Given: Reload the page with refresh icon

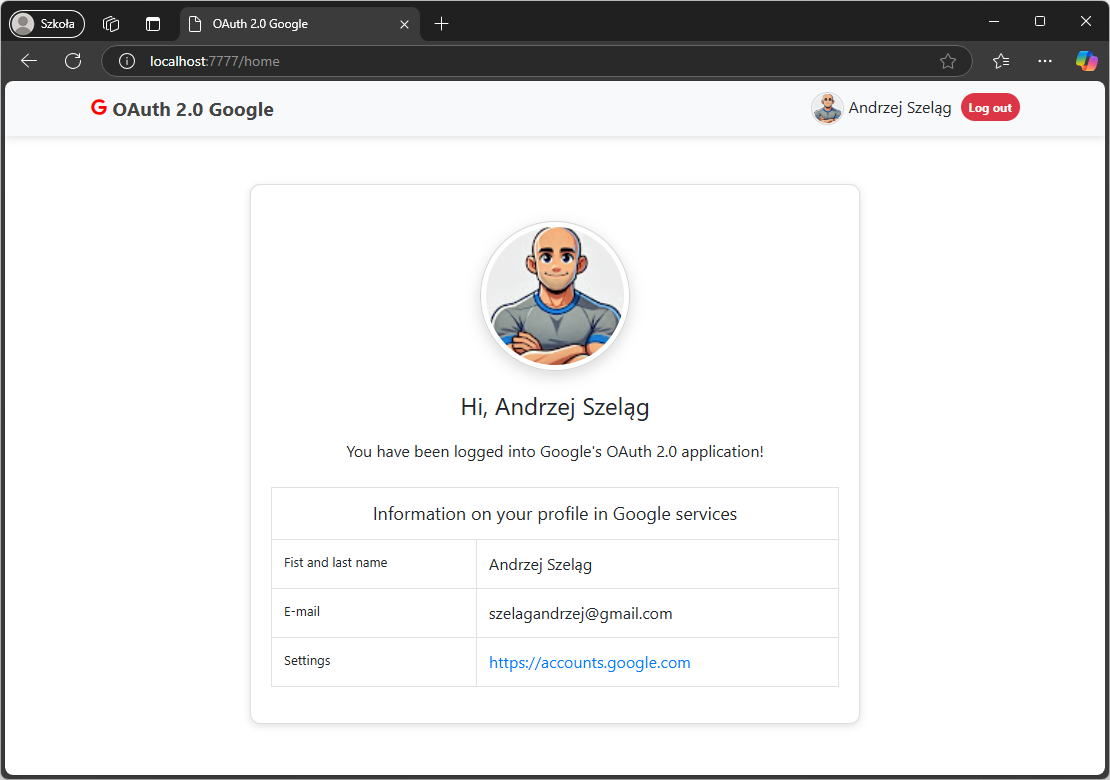Looking at the screenshot, I should click(73, 61).
